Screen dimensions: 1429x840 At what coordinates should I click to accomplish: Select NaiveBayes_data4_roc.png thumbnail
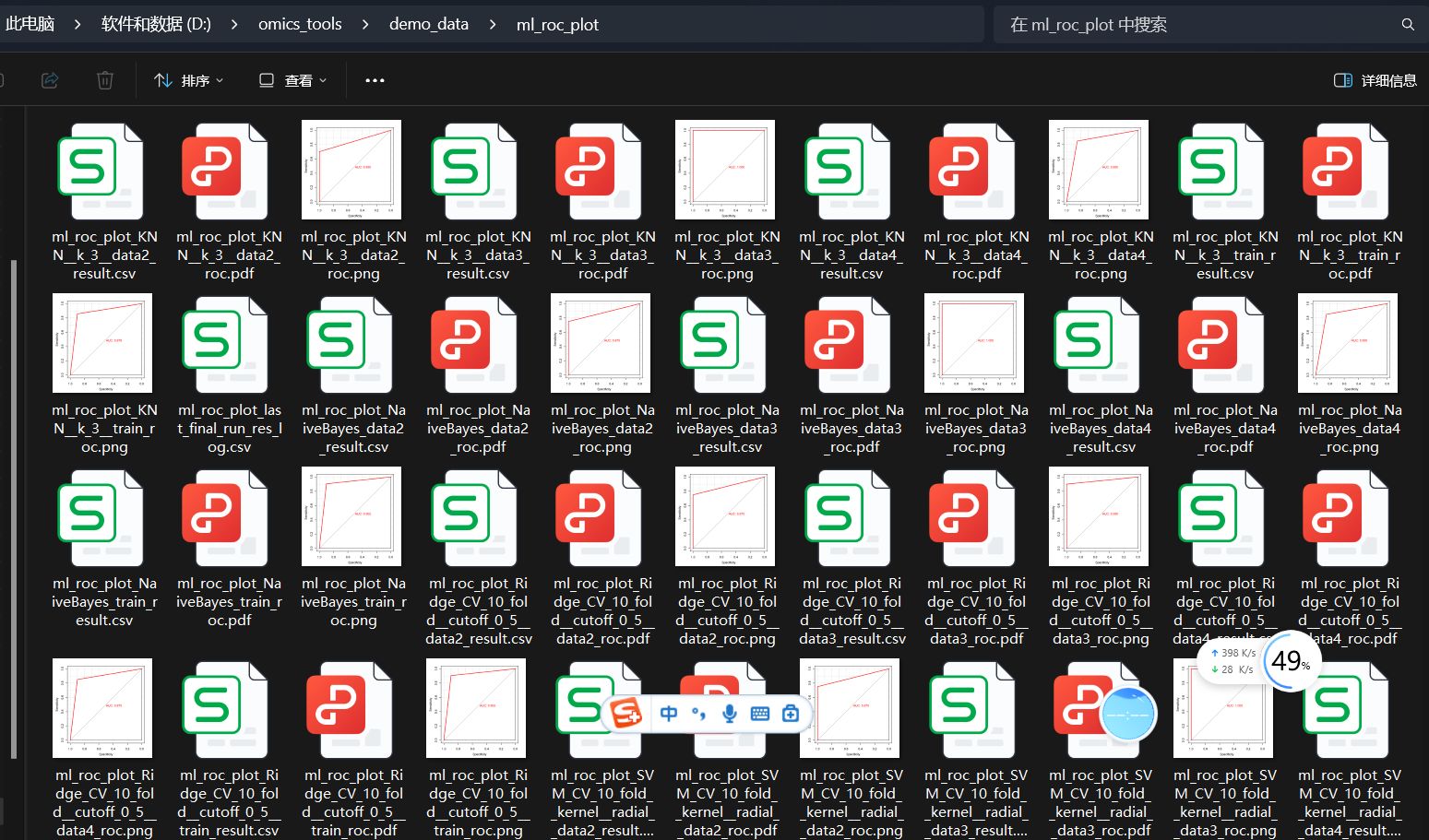point(1348,343)
